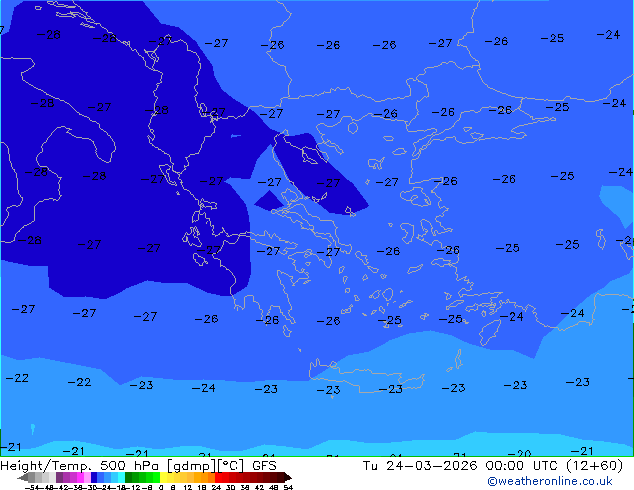Image resolution: width=634 pixels, height=490 pixels.
Task: Select the bright red legend swatch
Action: 218,478
